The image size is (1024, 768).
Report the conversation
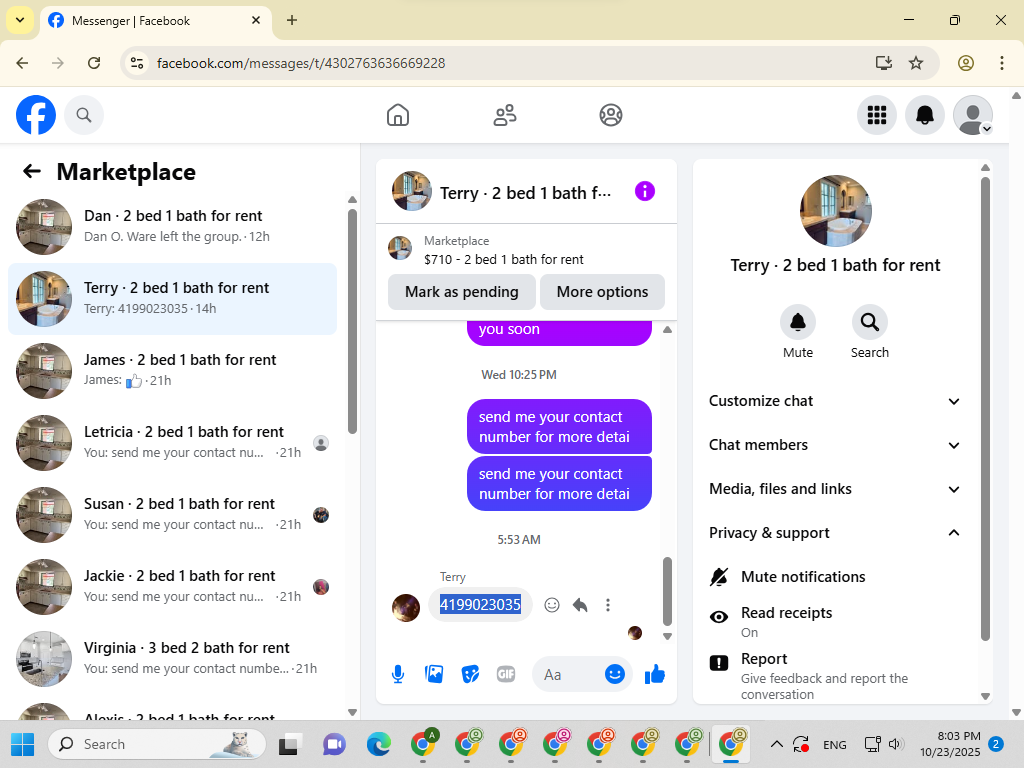click(x=835, y=675)
